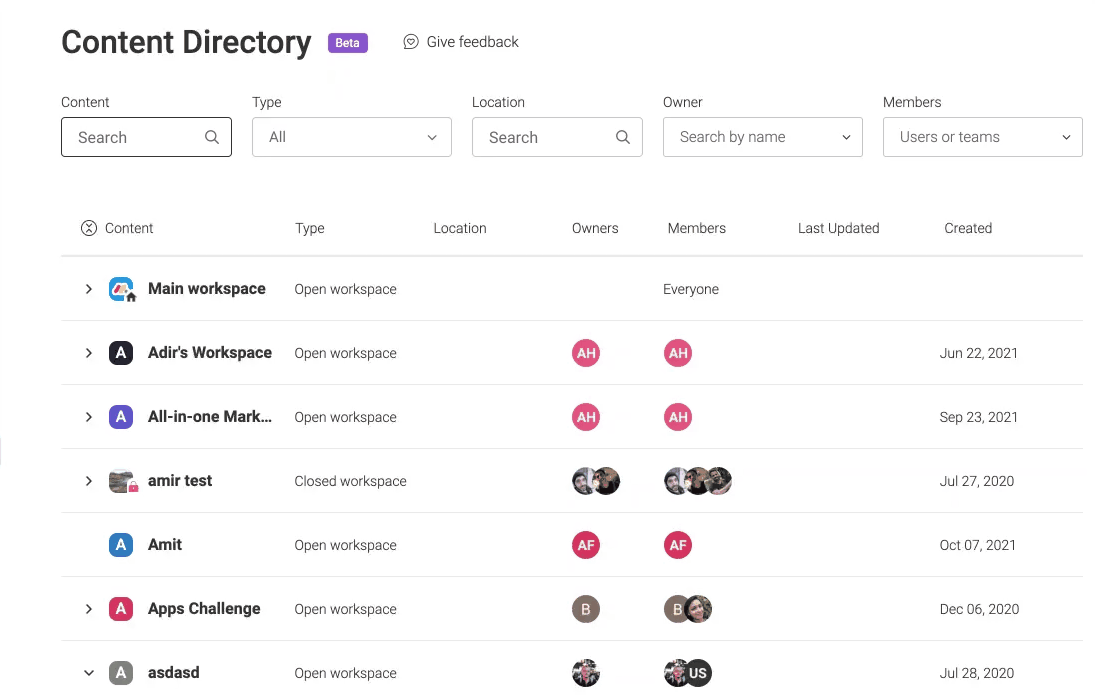
Task: Click the member avatars in Apps Challenge row
Action: 688,609
